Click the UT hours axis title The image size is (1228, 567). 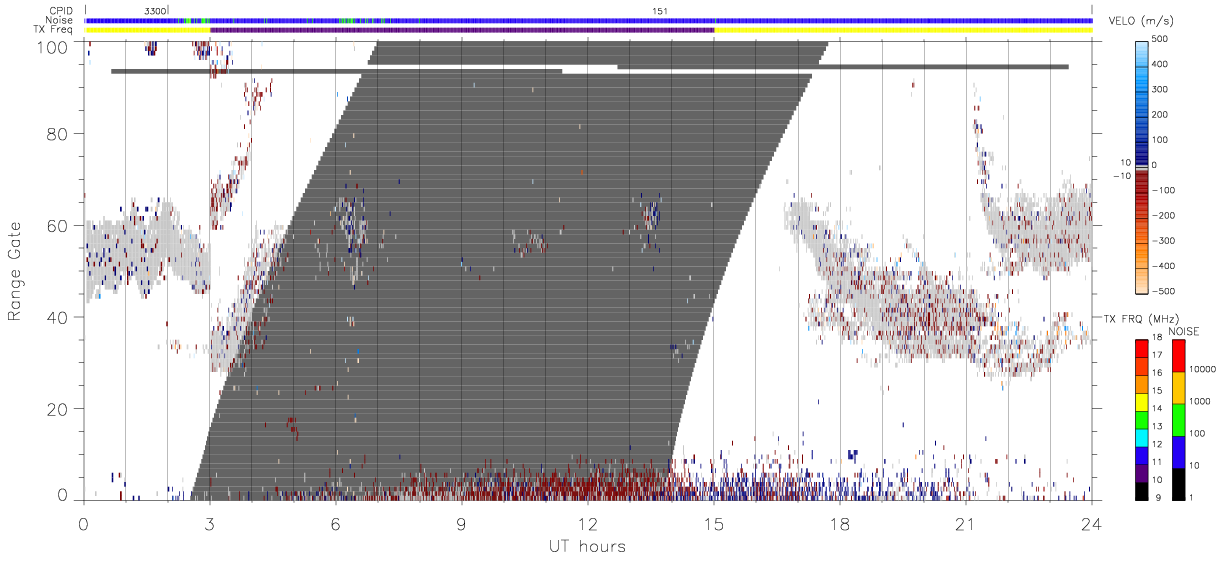click(586, 546)
